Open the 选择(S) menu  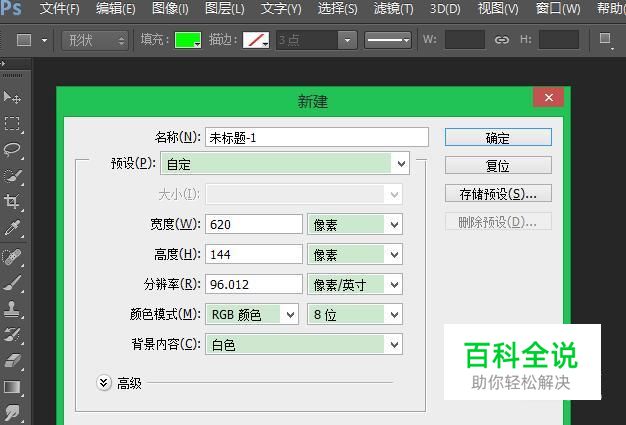337,8
